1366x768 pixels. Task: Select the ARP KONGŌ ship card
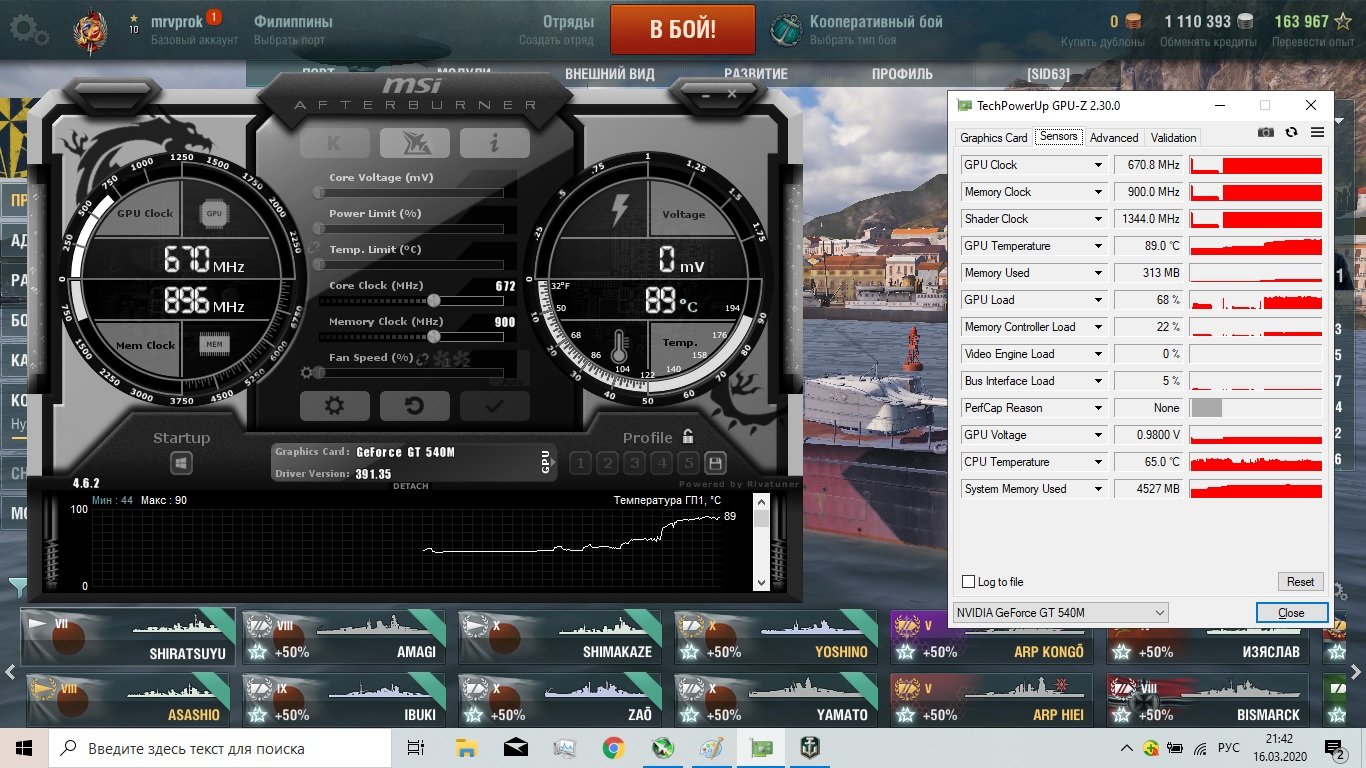click(992, 637)
